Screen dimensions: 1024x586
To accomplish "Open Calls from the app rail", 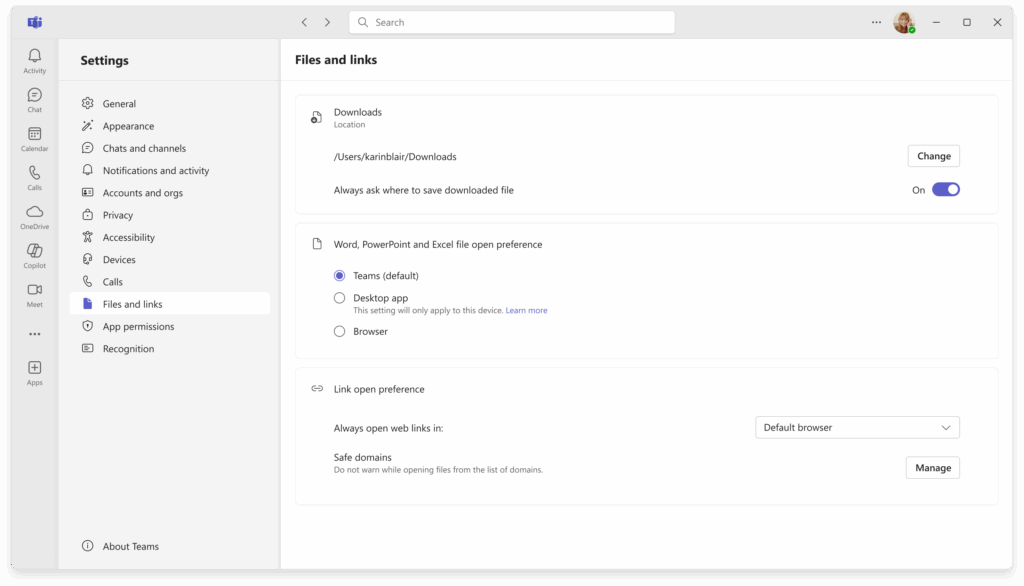I will 35,178.
